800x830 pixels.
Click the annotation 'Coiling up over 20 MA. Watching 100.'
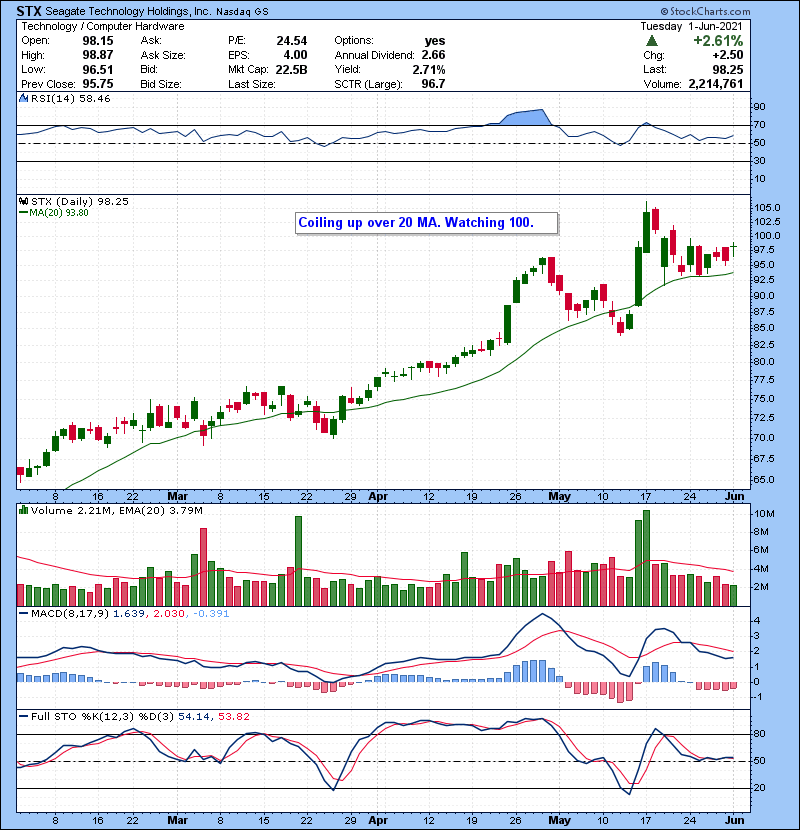click(416, 222)
